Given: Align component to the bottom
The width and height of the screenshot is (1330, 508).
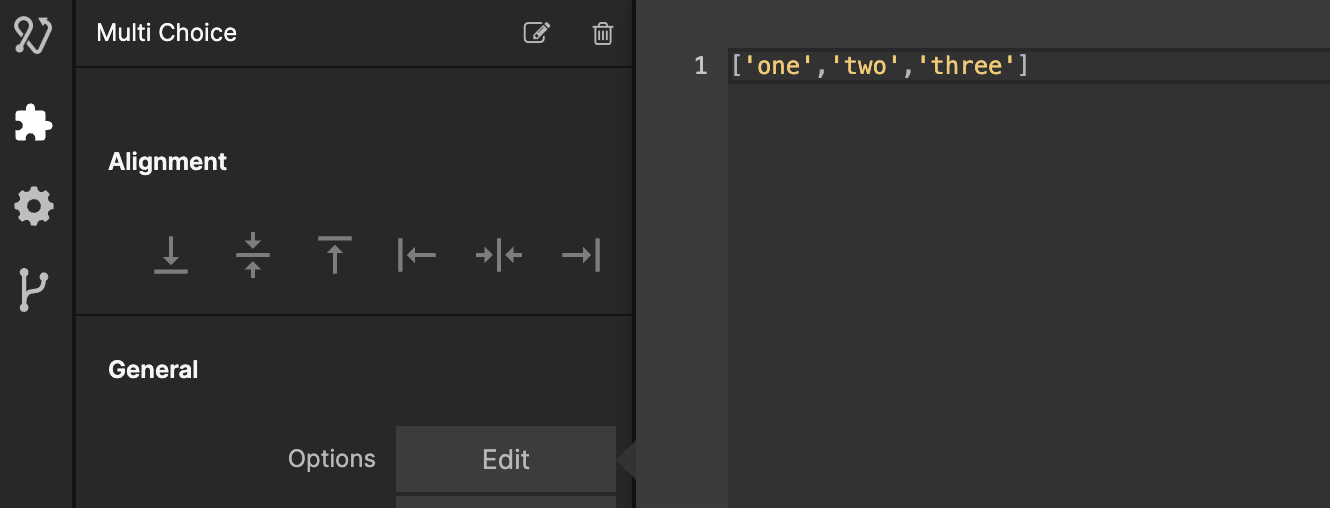Looking at the screenshot, I should coord(171,255).
